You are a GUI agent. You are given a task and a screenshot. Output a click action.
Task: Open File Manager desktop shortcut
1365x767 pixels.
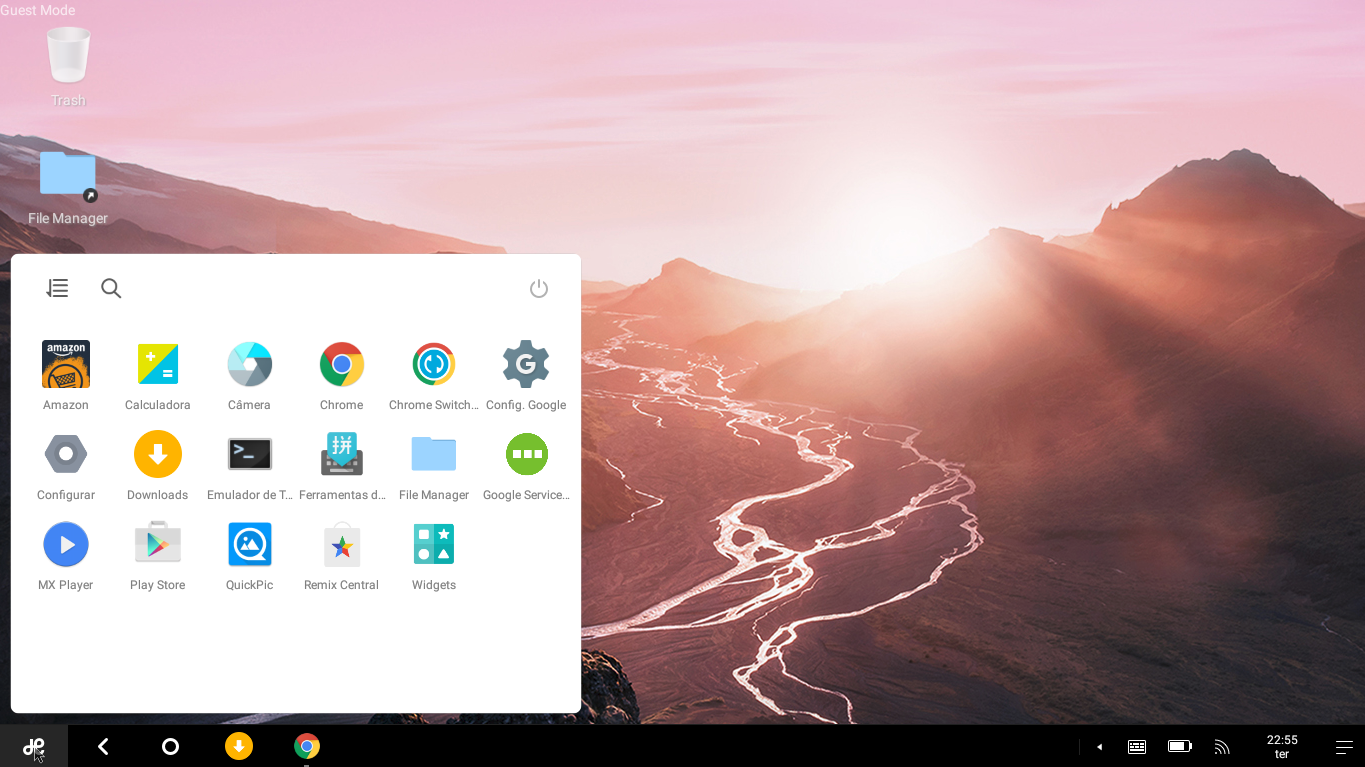pos(67,188)
